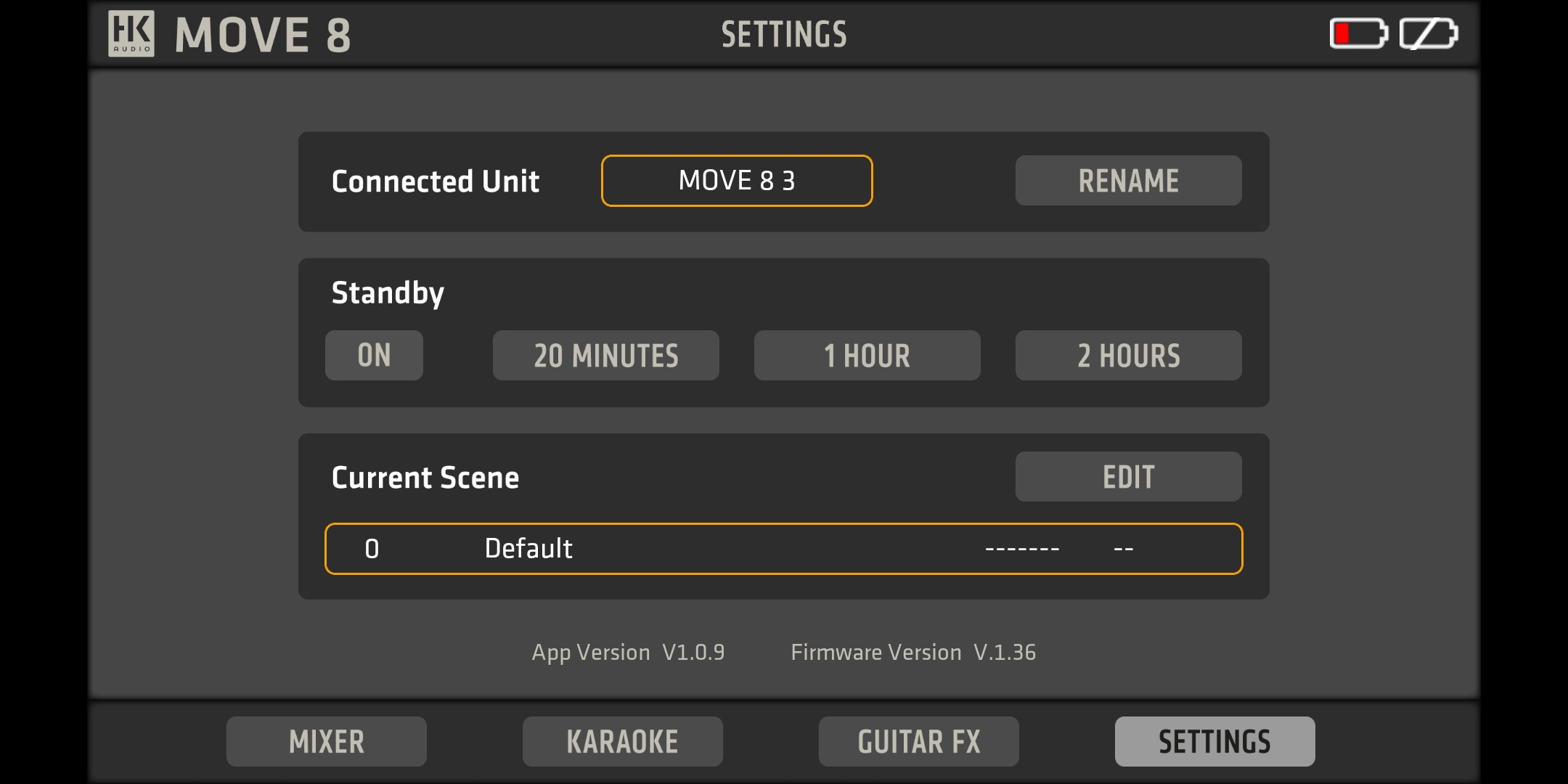The height and width of the screenshot is (784, 1568).
Task: Tap the red low battery indicator
Action: [x=1358, y=33]
